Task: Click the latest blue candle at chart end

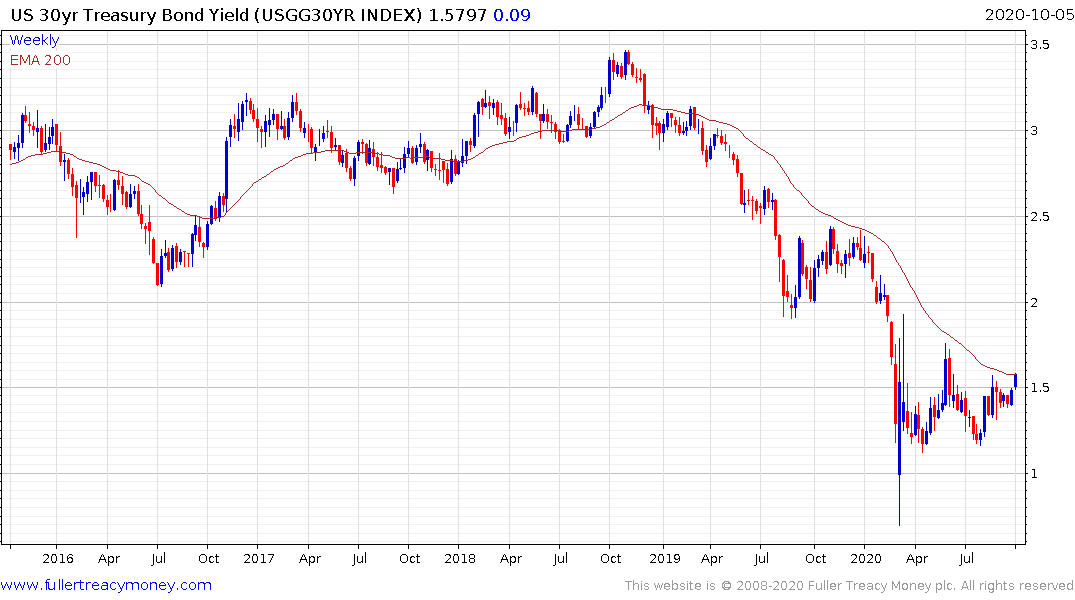Action: 1015,381
